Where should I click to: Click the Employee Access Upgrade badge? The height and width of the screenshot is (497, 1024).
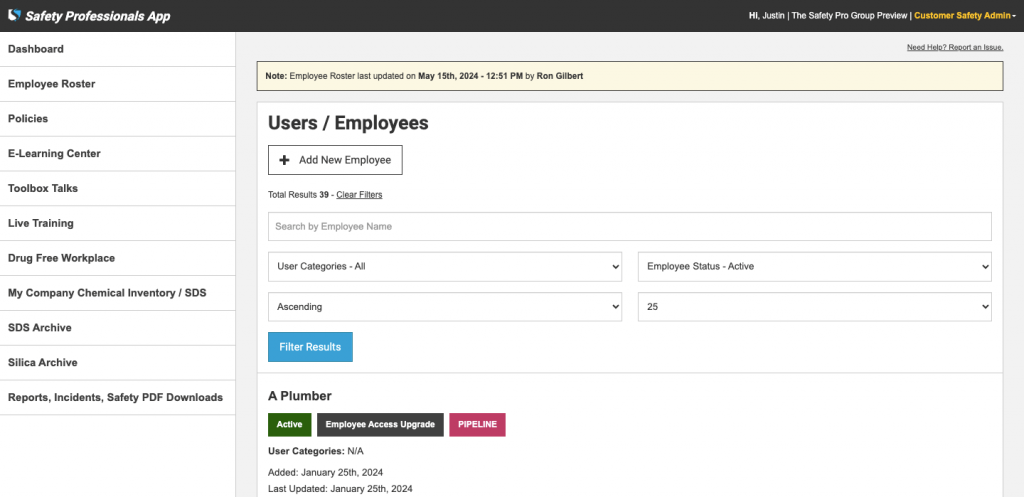point(380,425)
